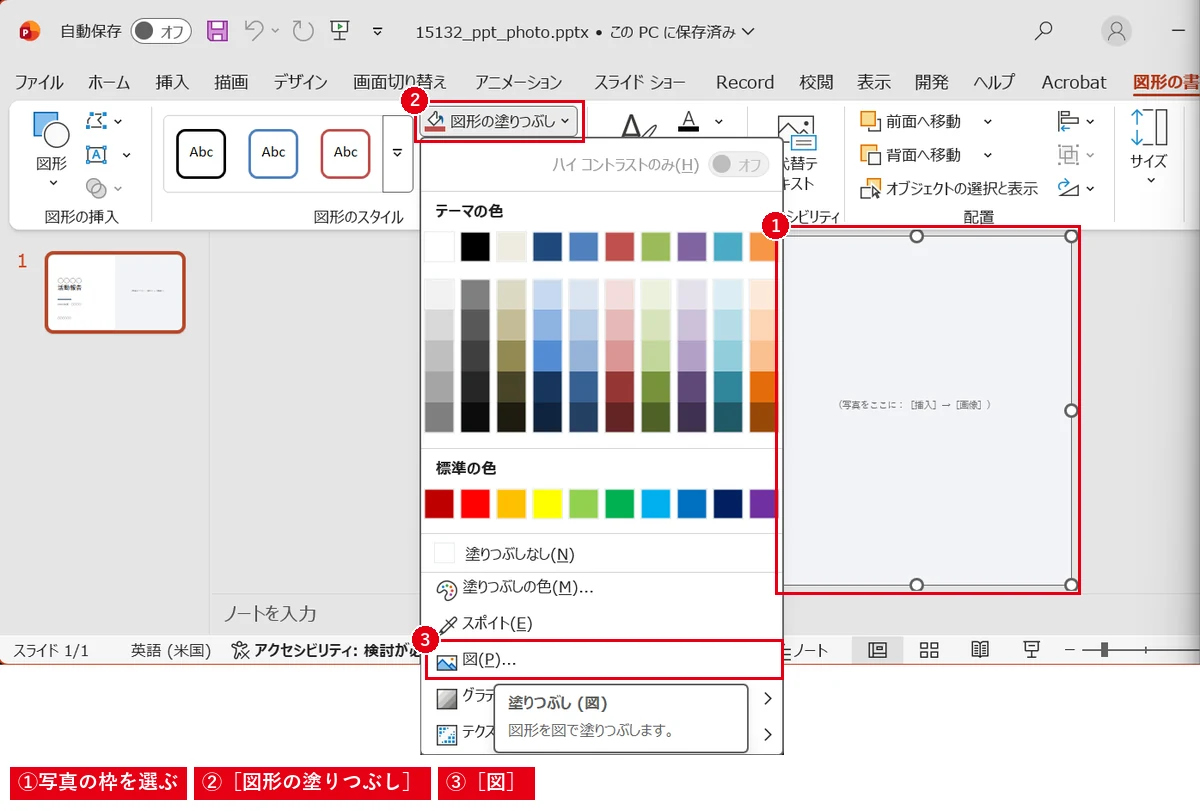Screen dimensions: 1200x811
Task: Click the Rotate objects icon
Action: tap(1067, 188)
